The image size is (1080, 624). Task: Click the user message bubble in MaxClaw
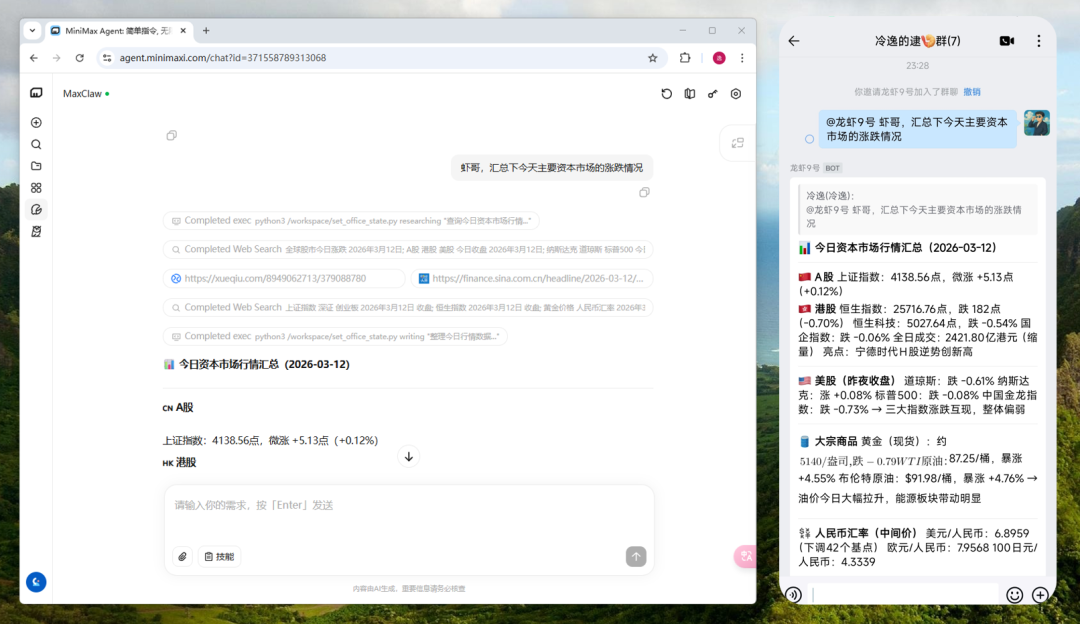point(552,167)
